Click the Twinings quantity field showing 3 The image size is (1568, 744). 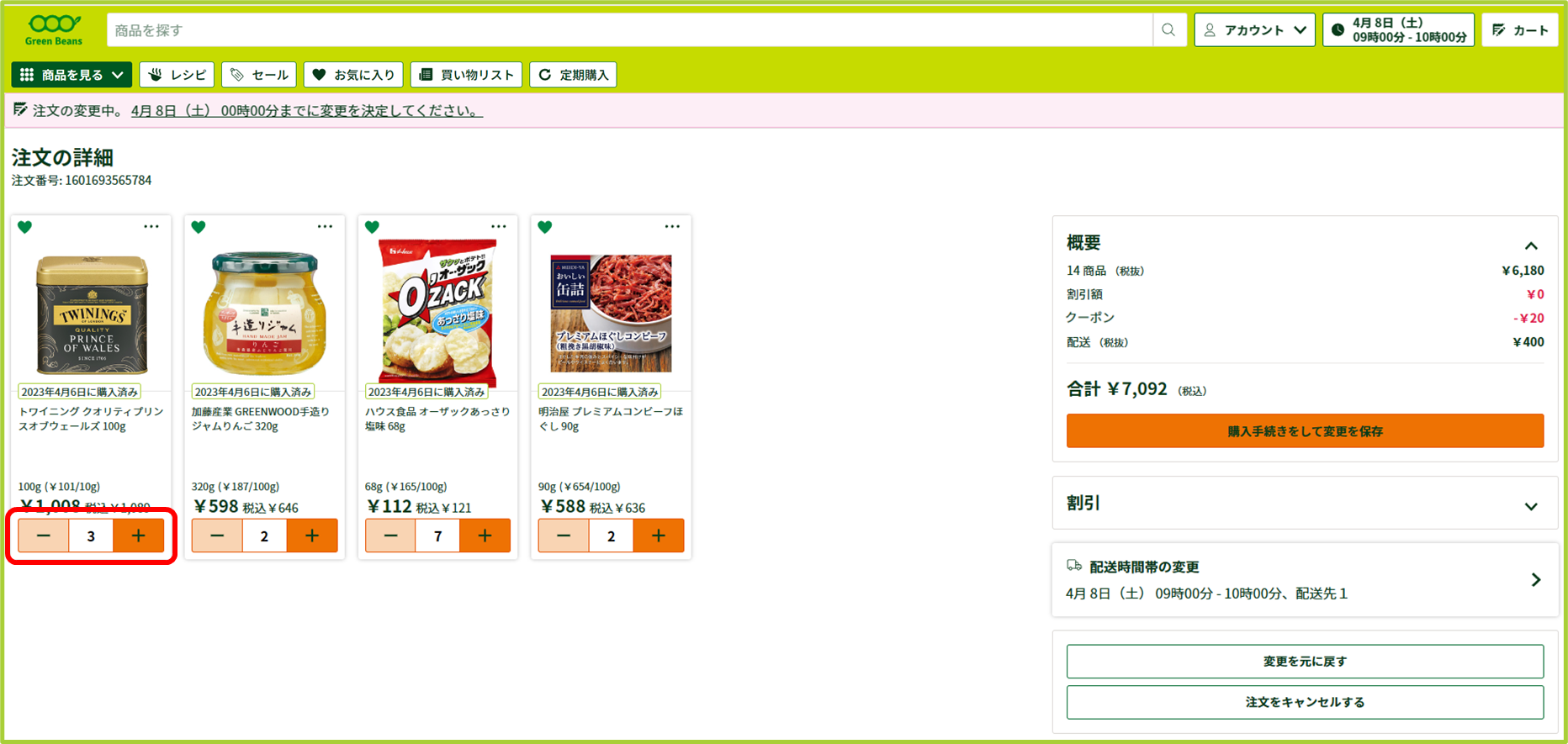coord(91,536)
